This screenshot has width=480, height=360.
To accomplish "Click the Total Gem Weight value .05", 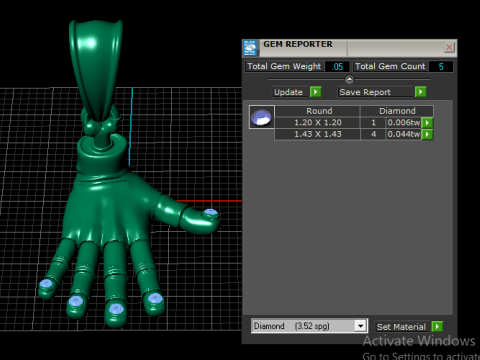I will [337, 67].
